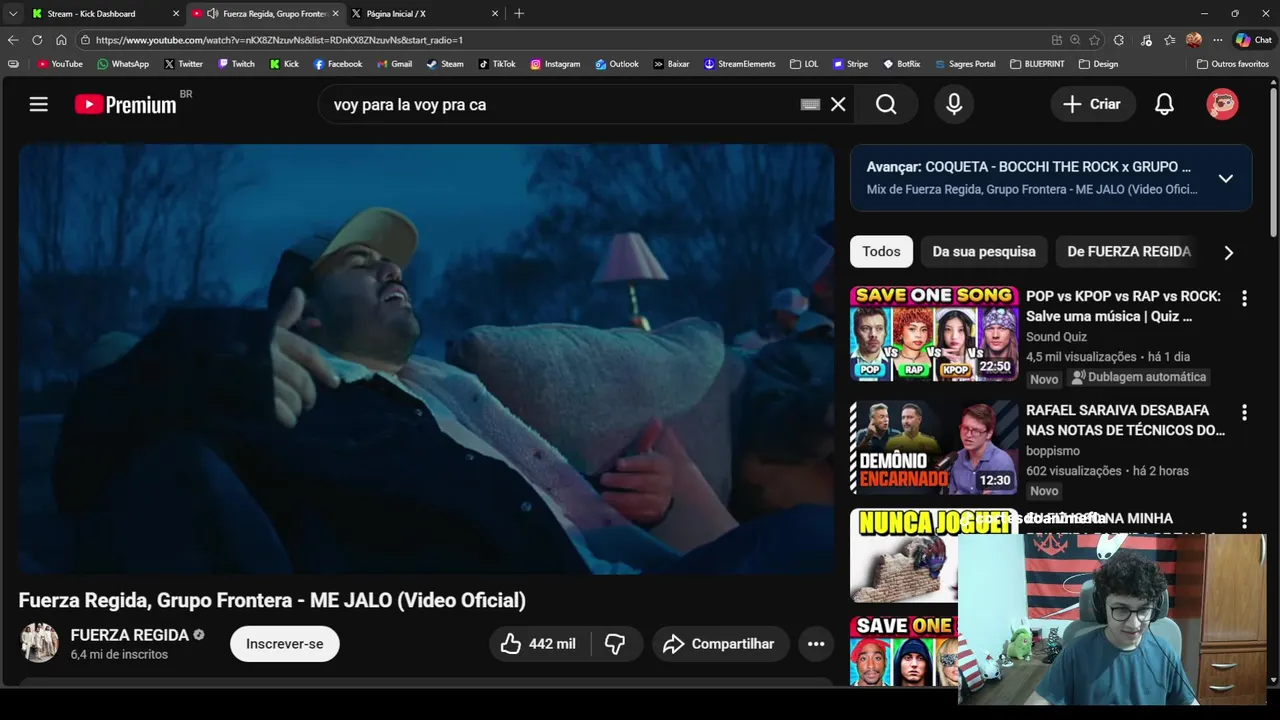Open the tab search dropdown
The width and height of the screenshot is (1280, 720).
(12, 13)
